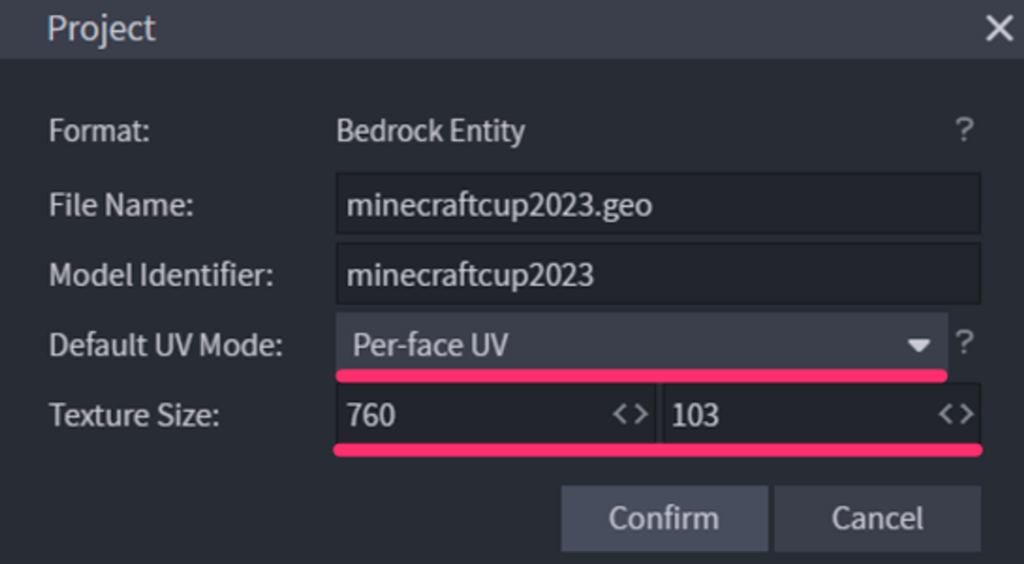Click the "Format:" label
Viewport: 1024px width, 564px height.
(x=99, y=131)
